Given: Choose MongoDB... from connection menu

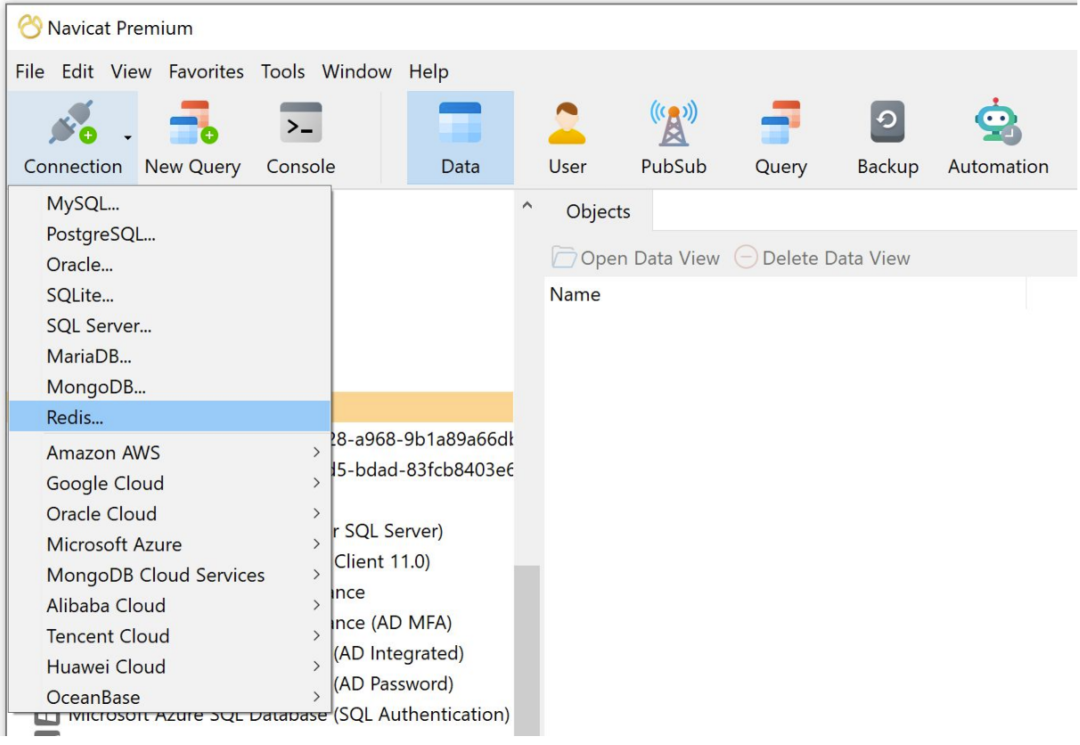Looking at the screenshot, I should pos(170,387).
